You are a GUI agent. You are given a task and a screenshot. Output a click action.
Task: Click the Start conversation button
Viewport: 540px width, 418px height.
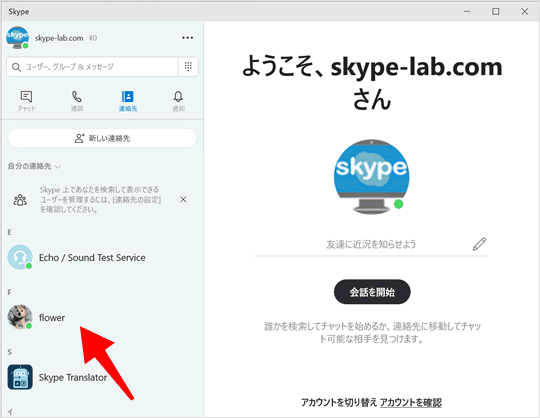372,292
